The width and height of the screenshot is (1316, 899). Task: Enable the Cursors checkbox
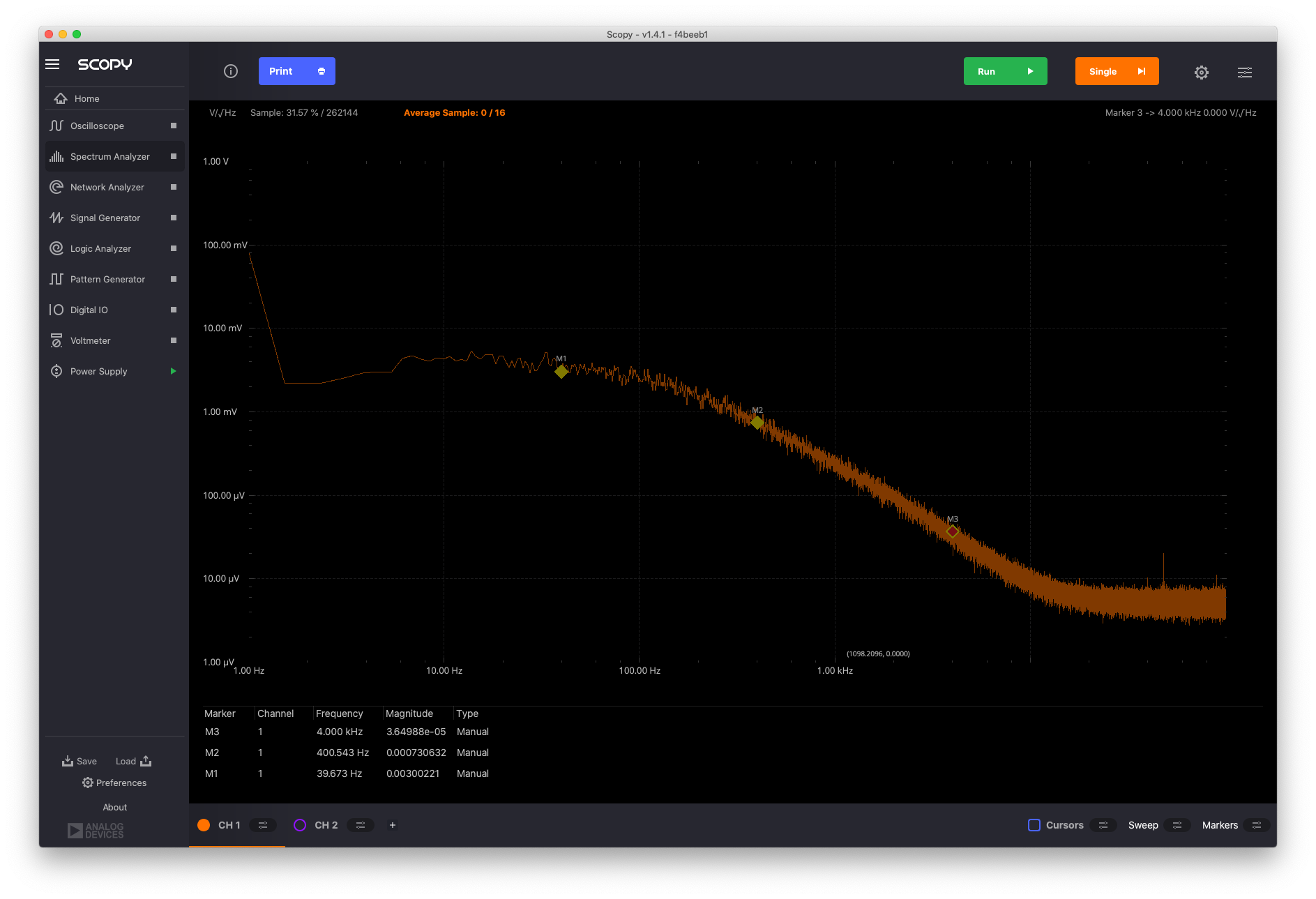1034,825
